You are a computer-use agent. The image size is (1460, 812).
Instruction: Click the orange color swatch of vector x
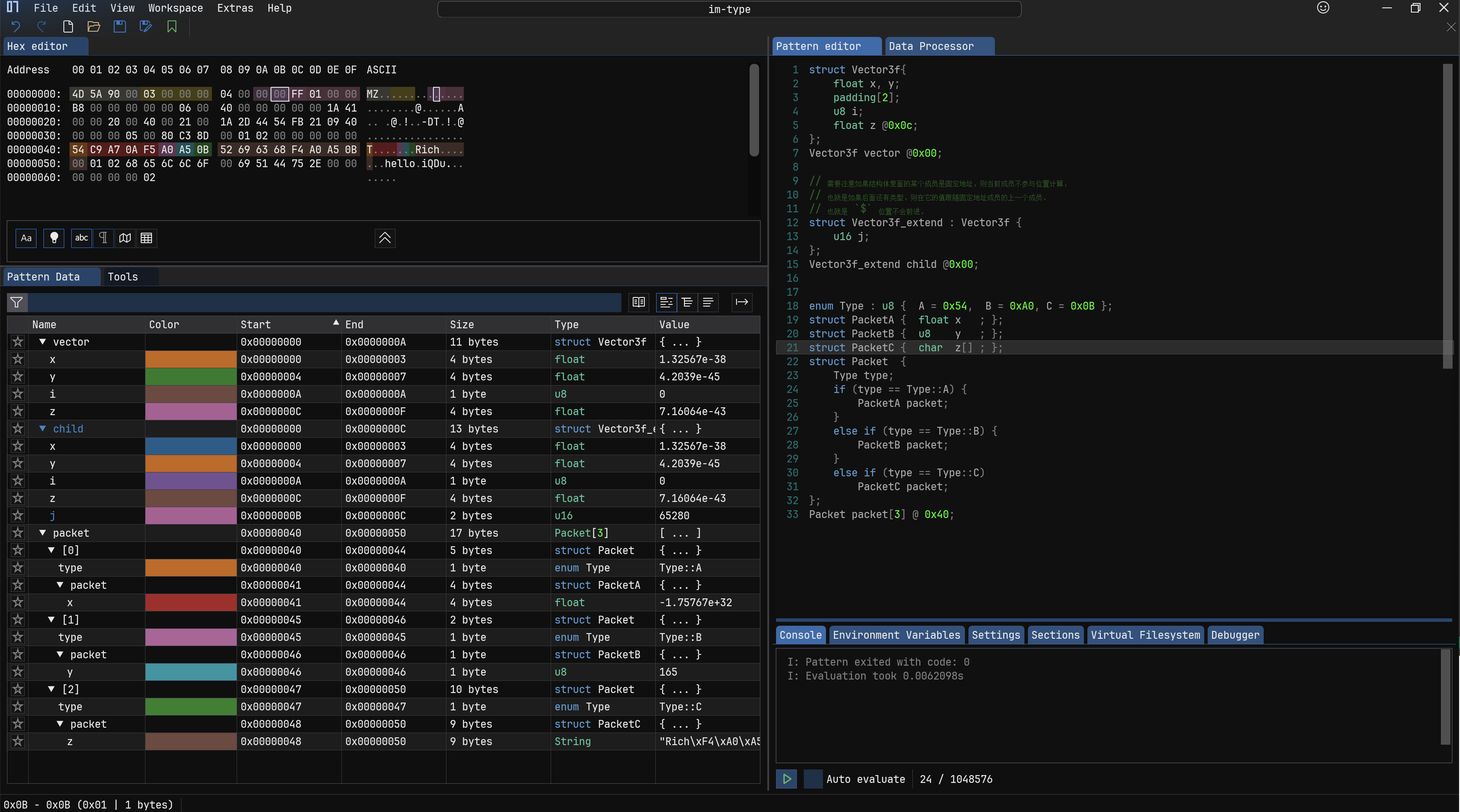coord(191,359)
